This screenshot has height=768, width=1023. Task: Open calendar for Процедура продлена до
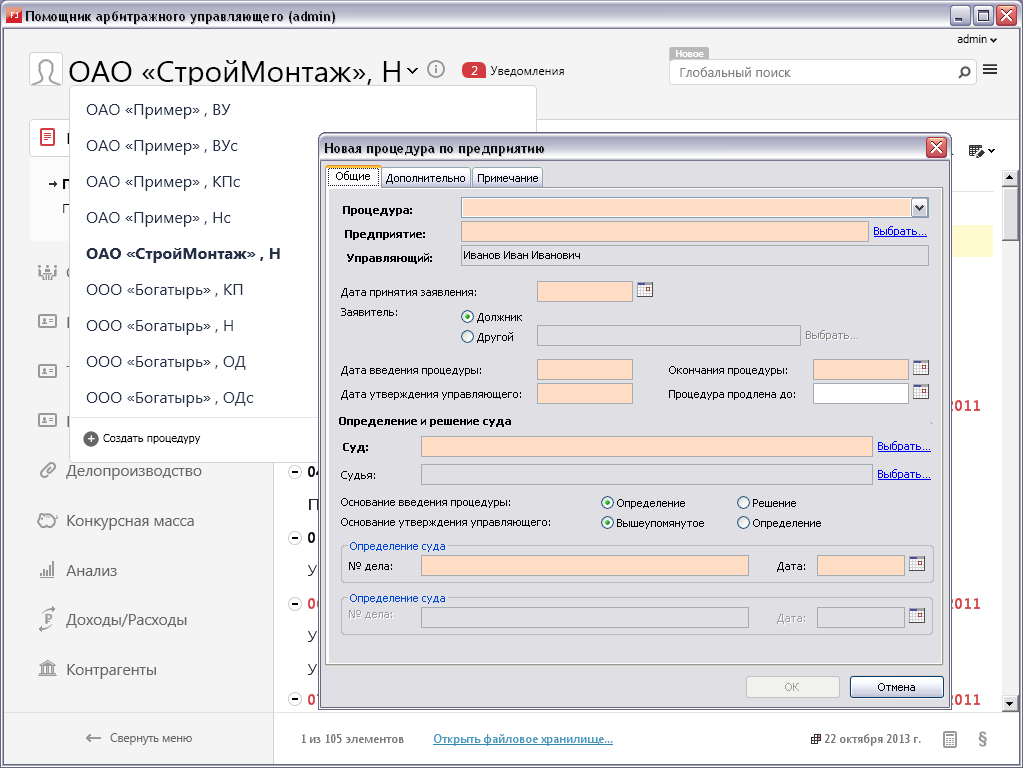[921, 392]
